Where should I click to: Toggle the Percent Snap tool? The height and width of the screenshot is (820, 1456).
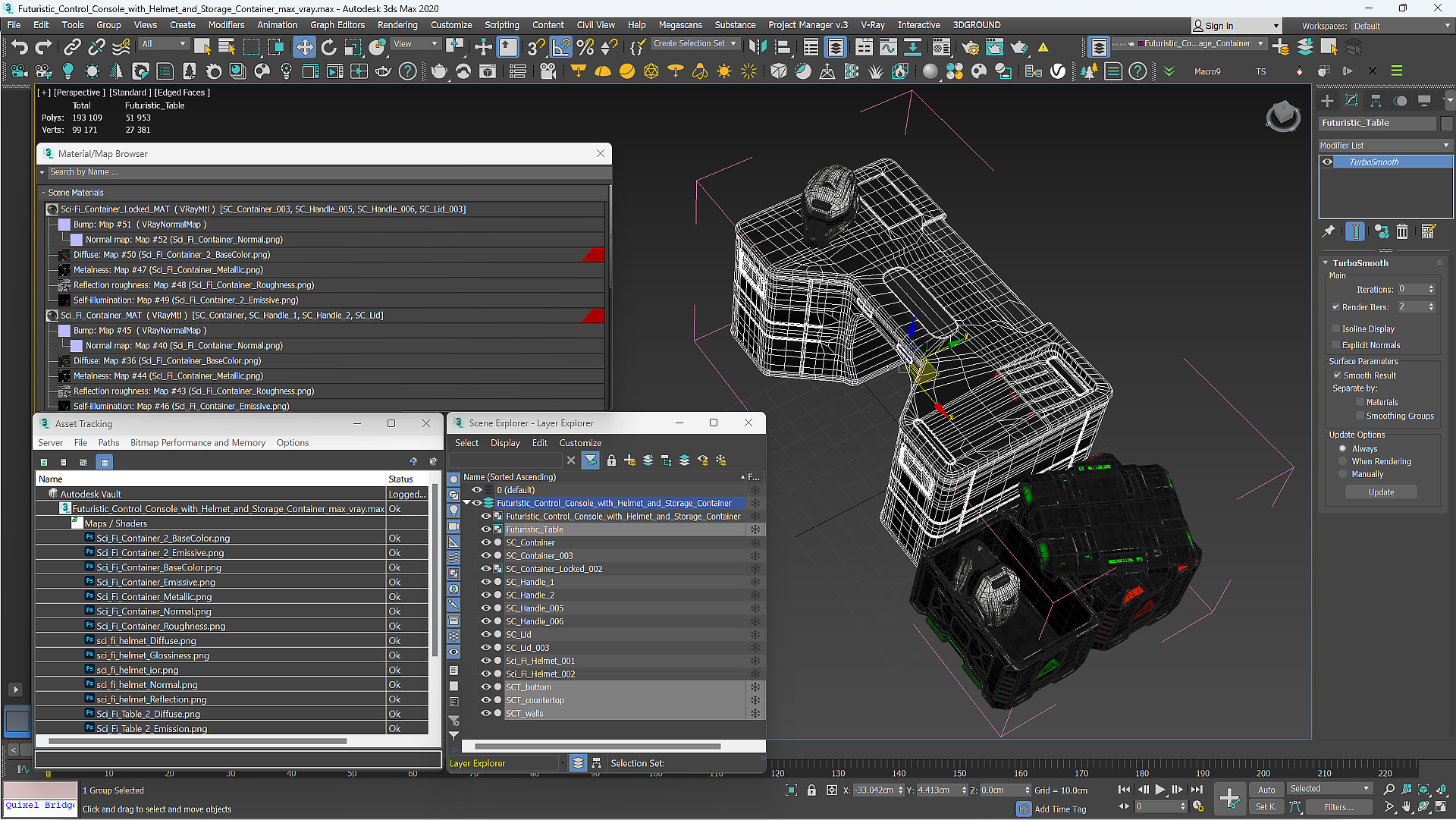pos(585,47)
